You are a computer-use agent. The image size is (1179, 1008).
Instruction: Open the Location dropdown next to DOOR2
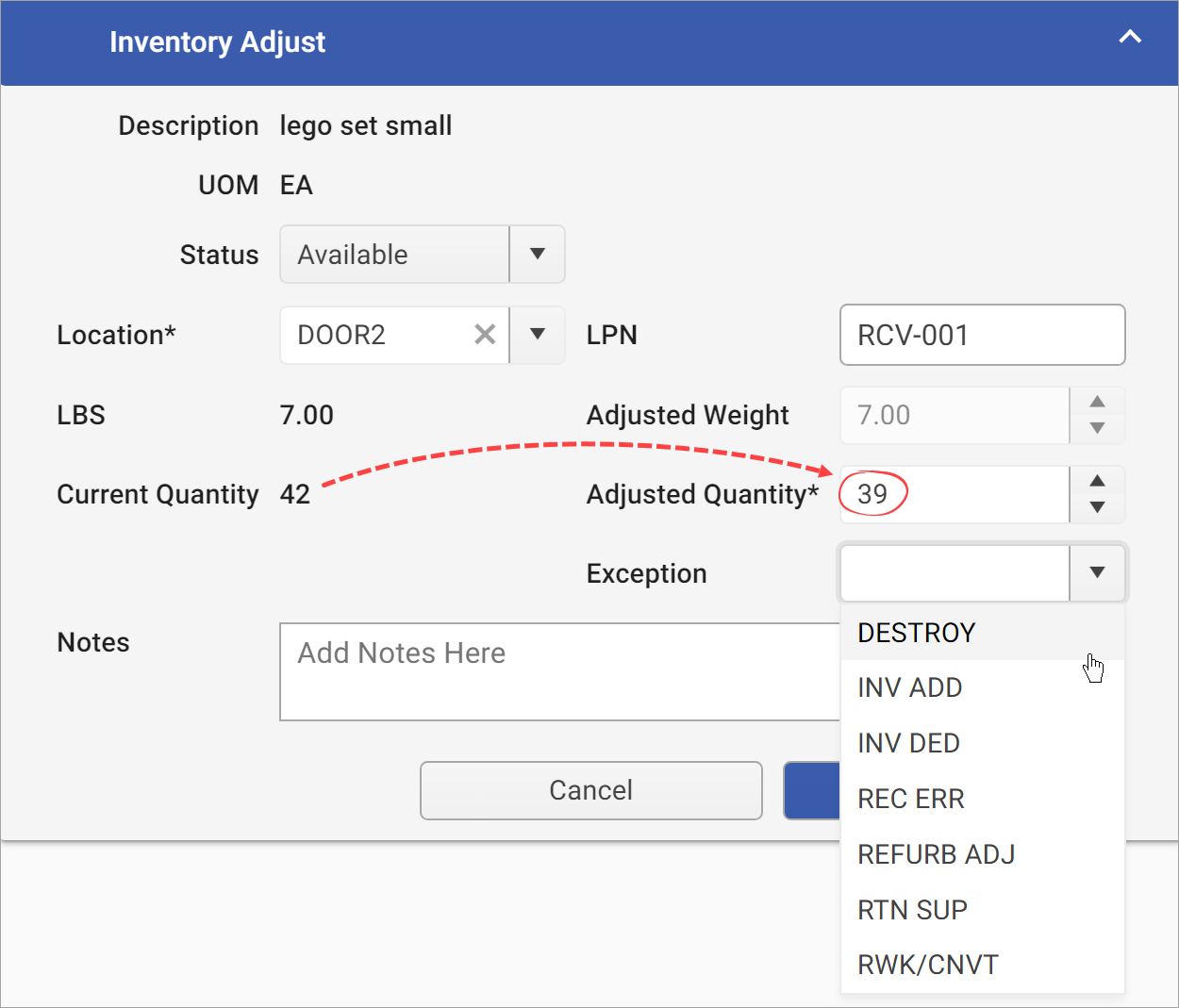(x=537, y=335)
